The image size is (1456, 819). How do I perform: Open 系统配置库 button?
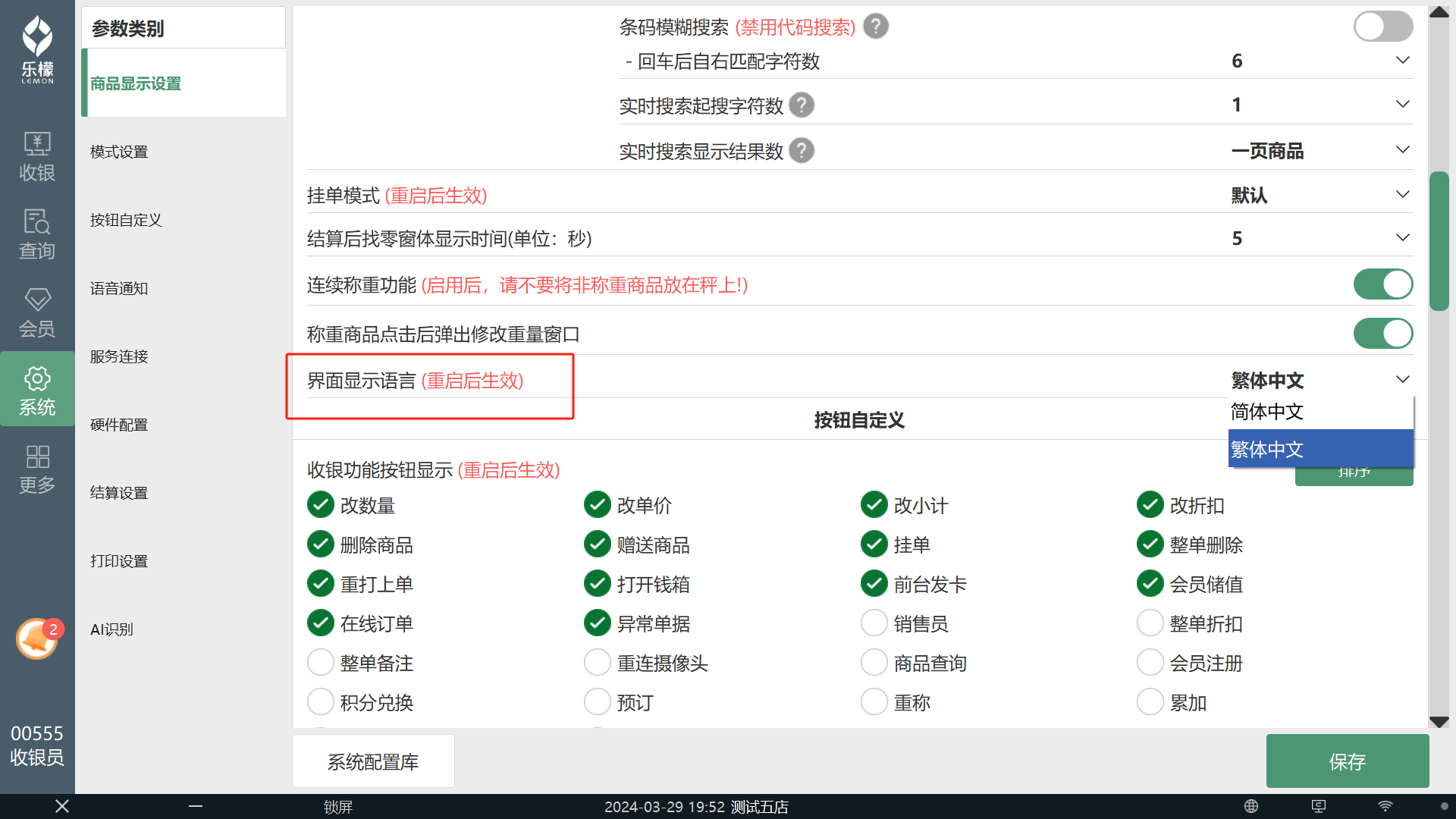373,761
